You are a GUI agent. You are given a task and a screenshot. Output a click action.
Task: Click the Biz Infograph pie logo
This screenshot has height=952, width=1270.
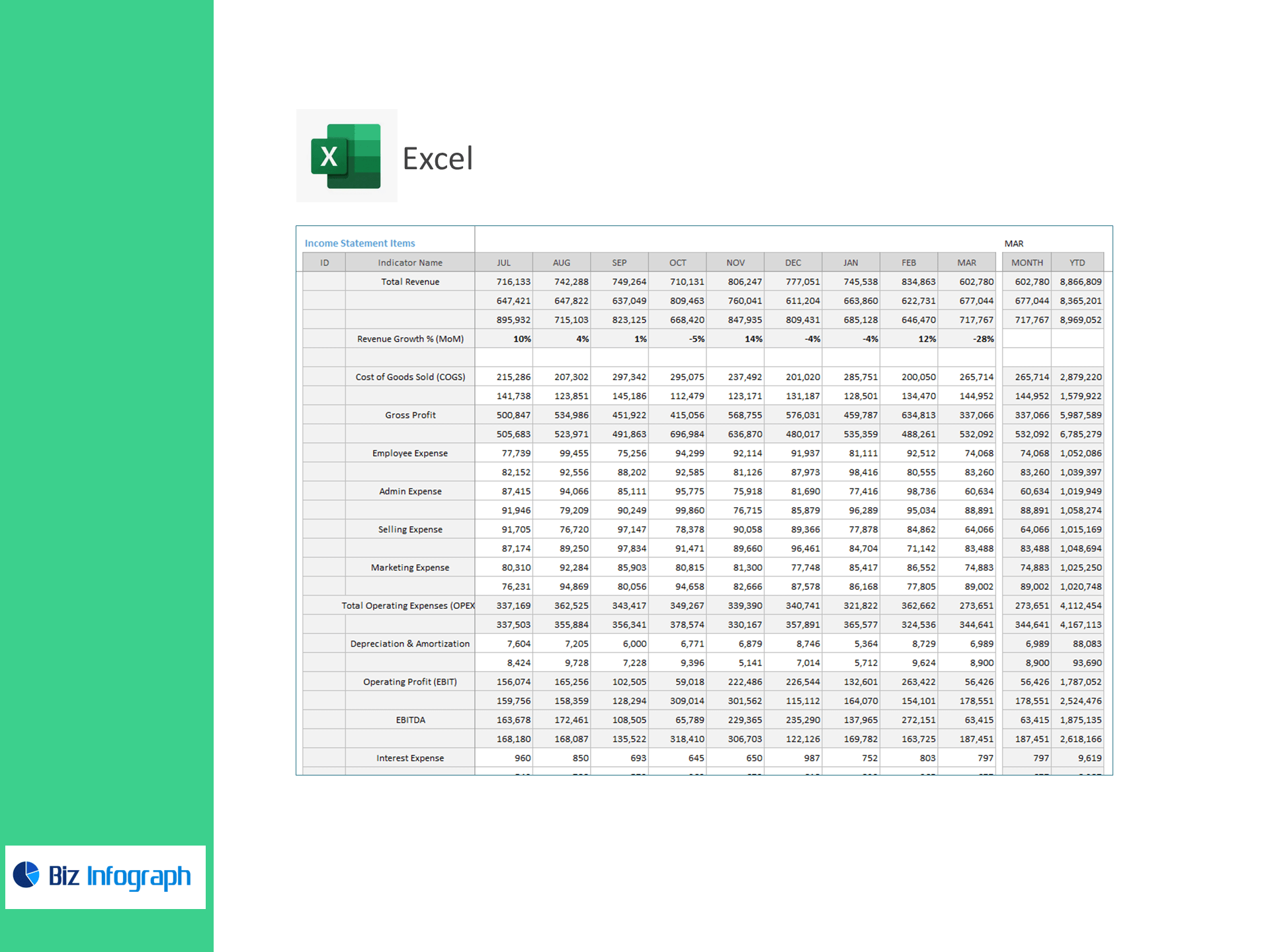pos(26,875)
